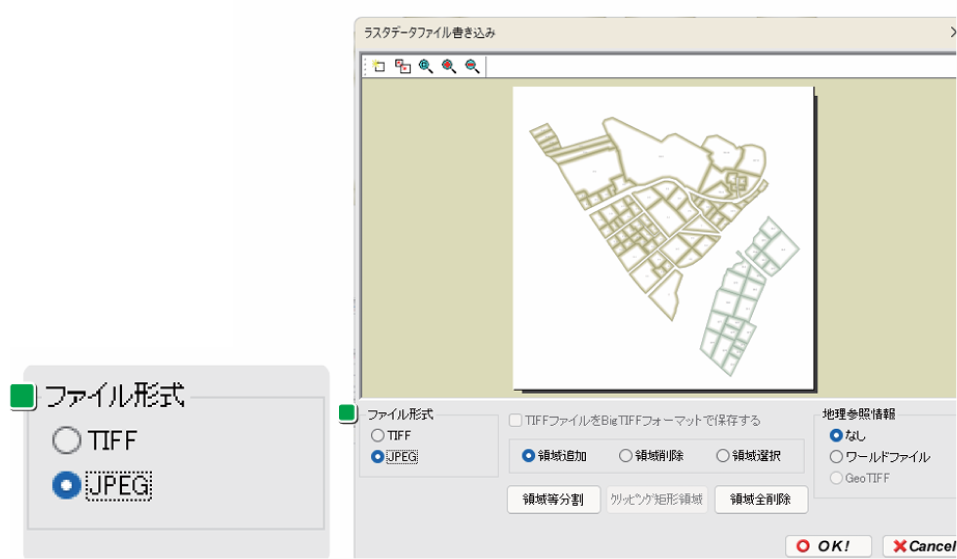Click the zoom in magnifier icon
This screenshot has height=559, width=957.
(x=449, y=66)
